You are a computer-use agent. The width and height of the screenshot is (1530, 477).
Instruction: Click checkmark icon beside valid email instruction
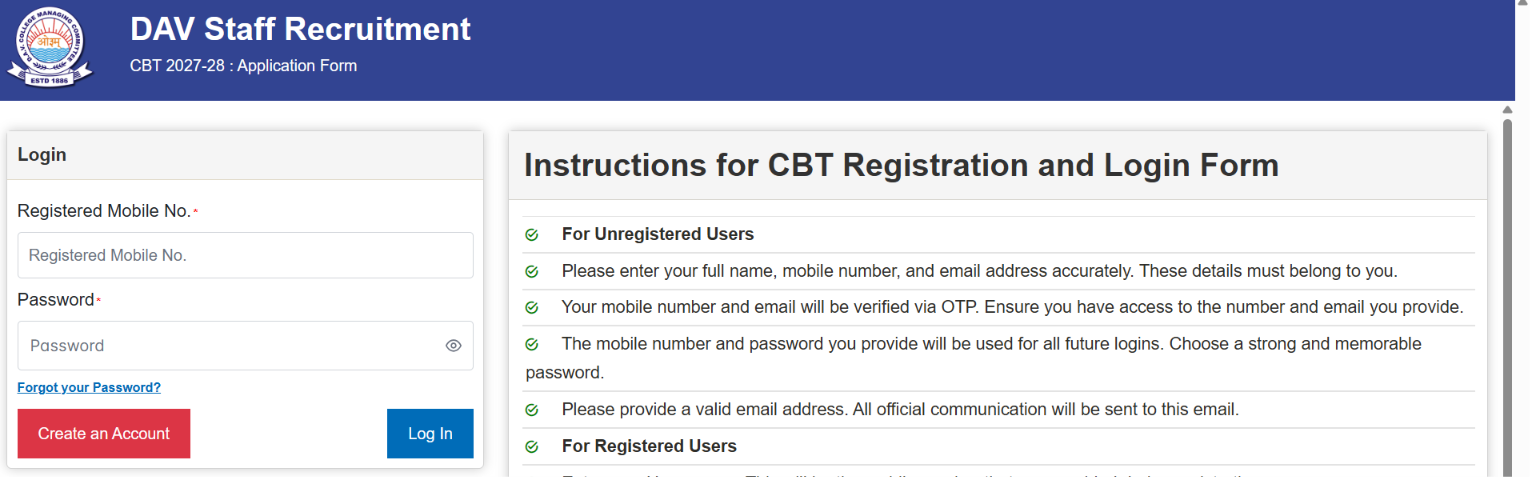(532, 410)
